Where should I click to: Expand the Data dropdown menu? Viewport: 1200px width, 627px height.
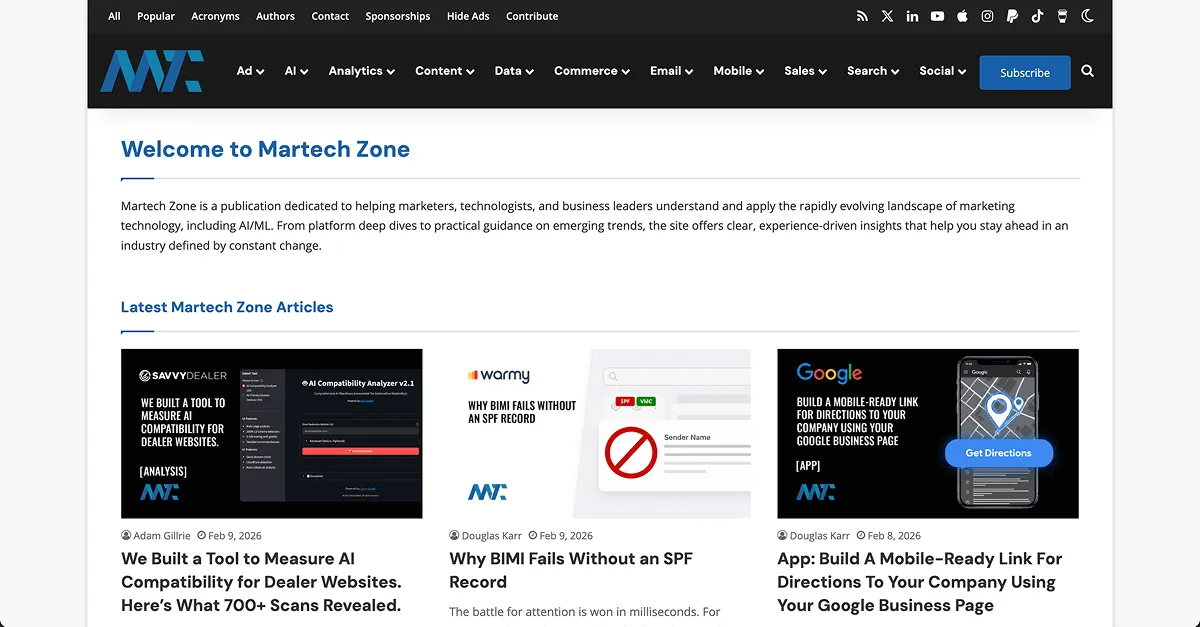(514, 71)
